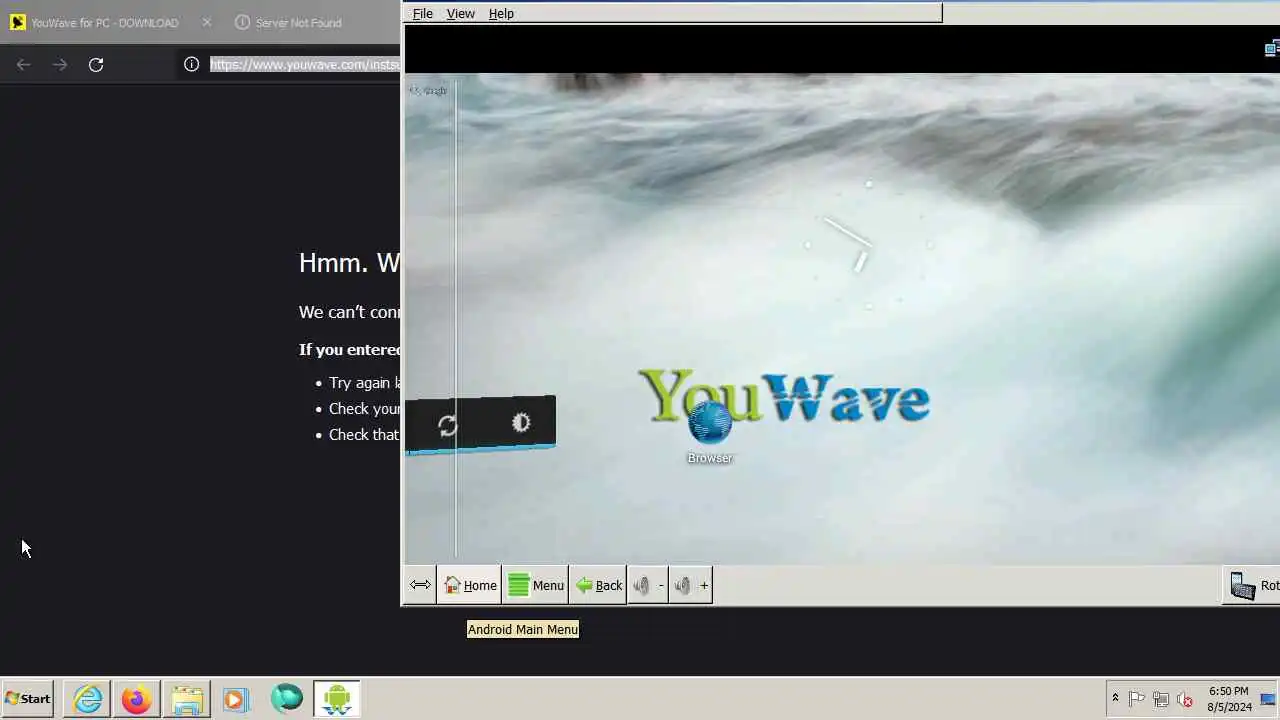
Task: Click the youwave.com URL address field
Action: pyautogui.click(x=305, y=64)
